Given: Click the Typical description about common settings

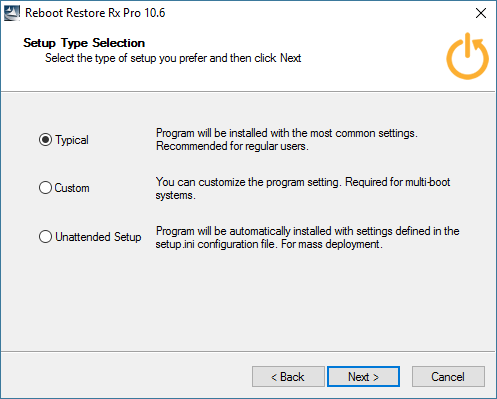Looking at the screenshot, I should (287, 139).
